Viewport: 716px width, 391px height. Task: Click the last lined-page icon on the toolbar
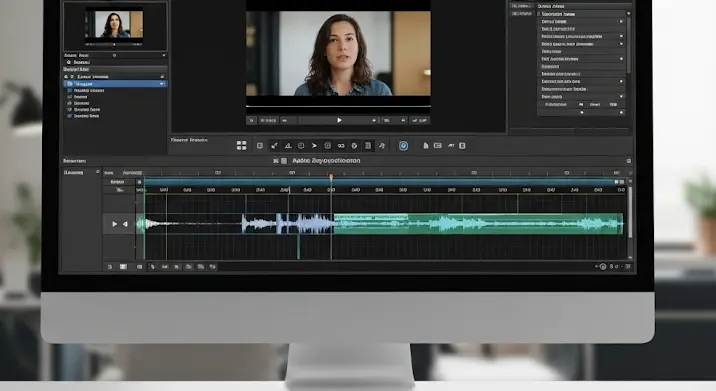462,146
